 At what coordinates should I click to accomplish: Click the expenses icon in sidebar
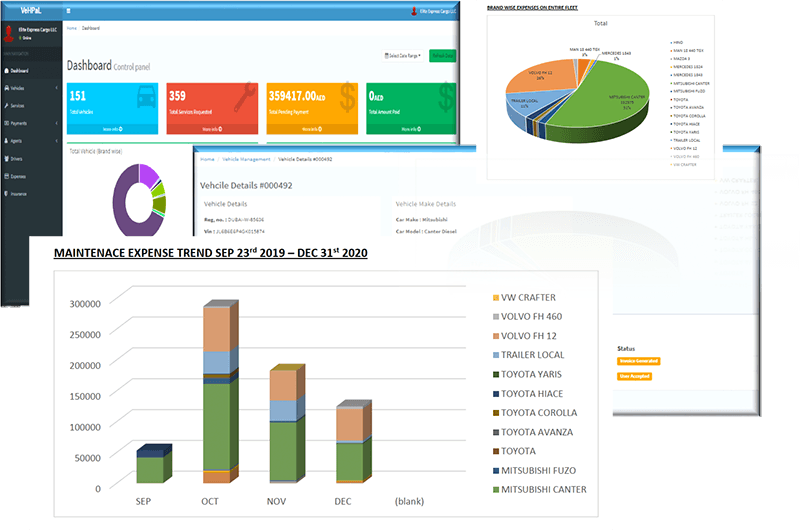6,176
